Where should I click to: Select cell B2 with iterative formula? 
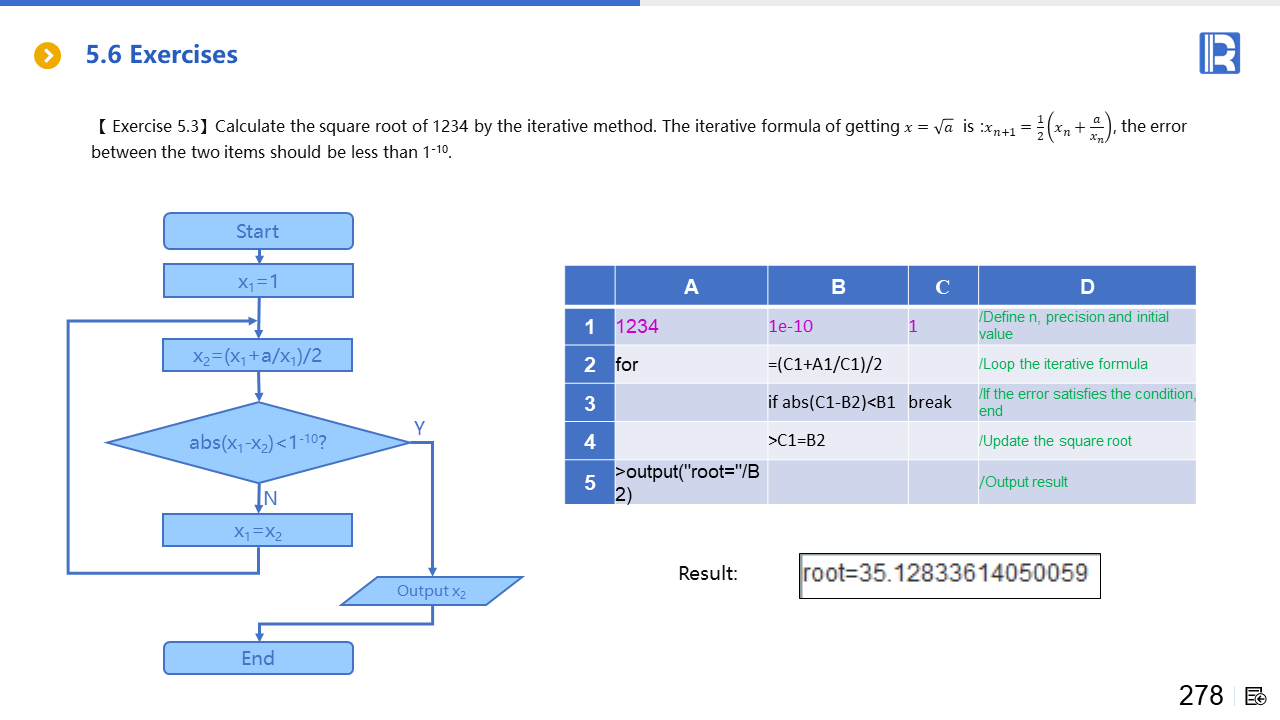point(838,364)
